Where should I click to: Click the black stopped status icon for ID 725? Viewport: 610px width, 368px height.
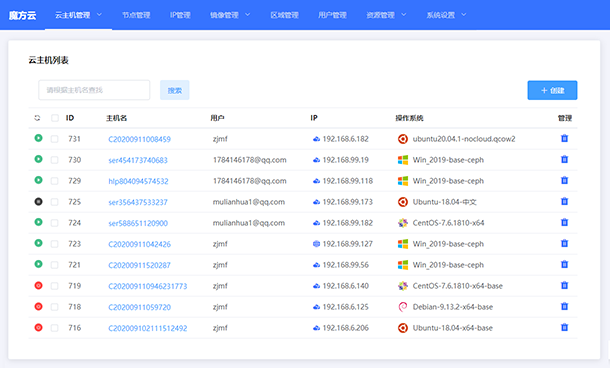point(38,202)
